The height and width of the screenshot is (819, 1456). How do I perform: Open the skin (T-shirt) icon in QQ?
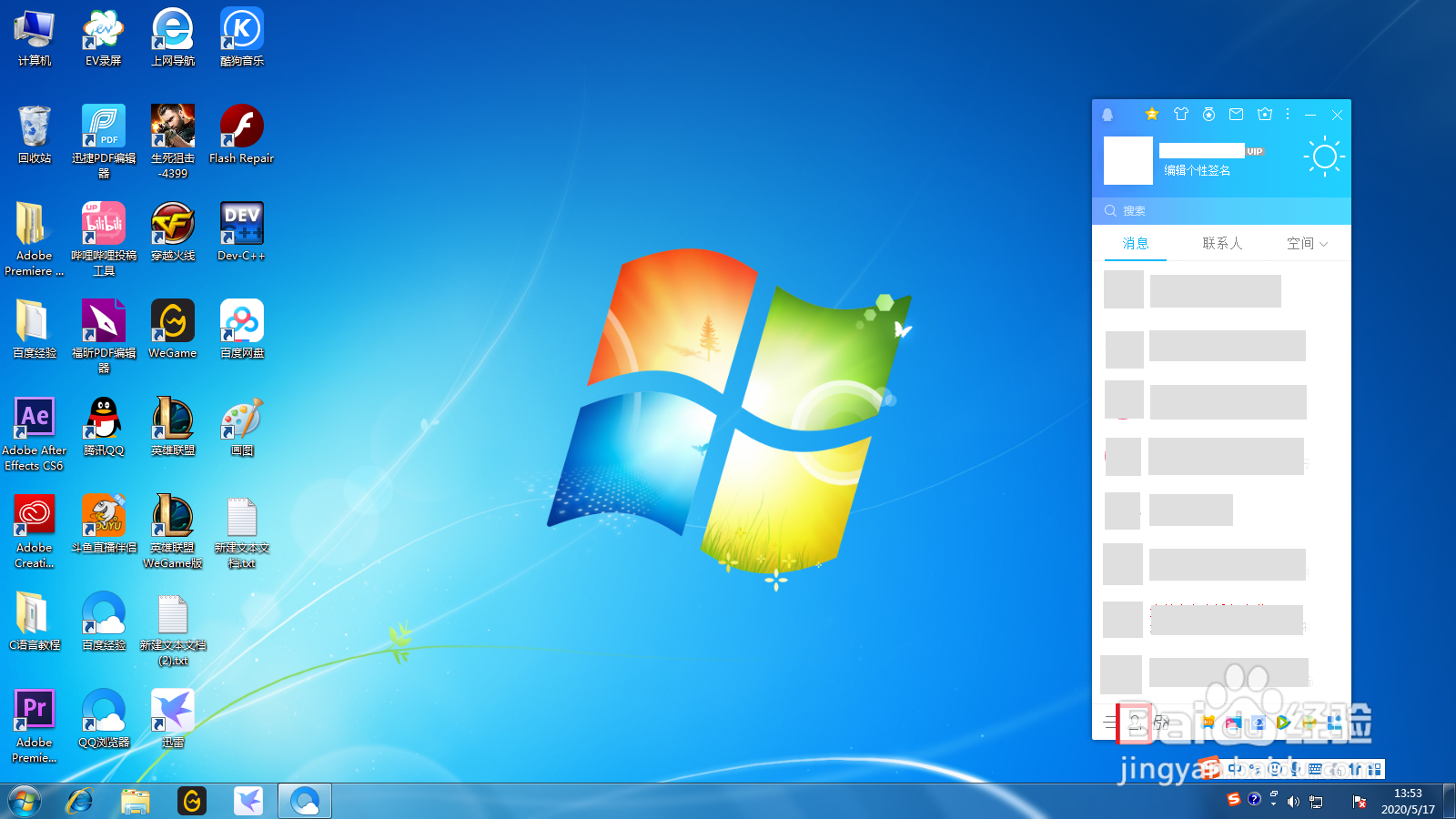click(1181, 114)
